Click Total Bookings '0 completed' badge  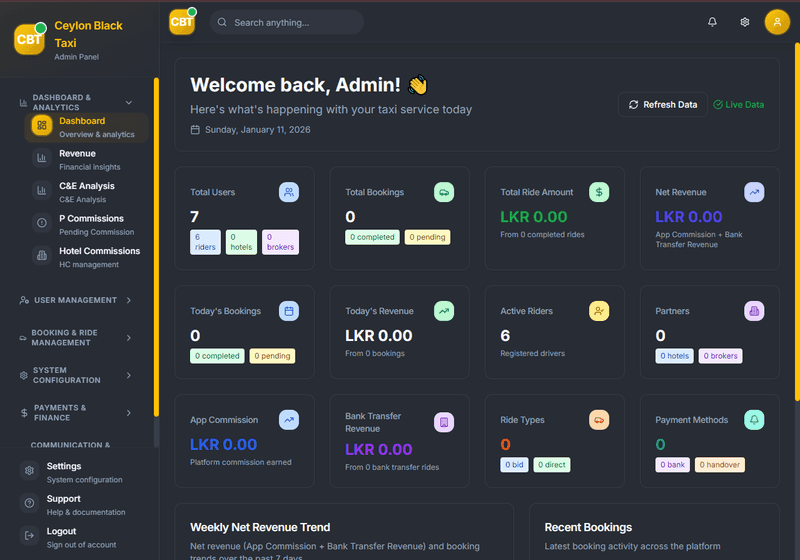point(372,237)
